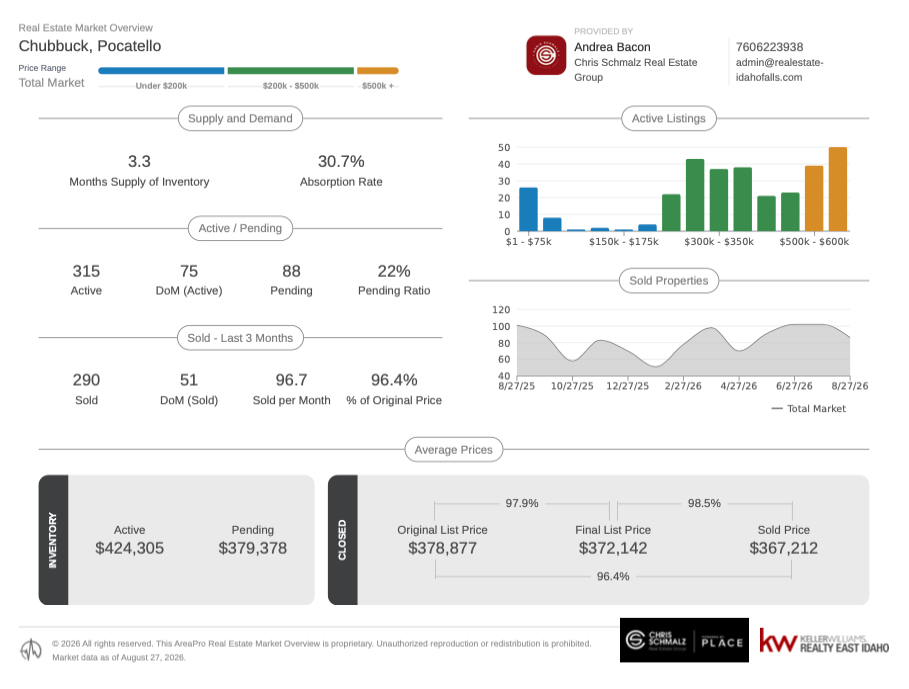
Task: Click the admin@realestate-idahofalls.com email
Action: [x=780, y=70]
